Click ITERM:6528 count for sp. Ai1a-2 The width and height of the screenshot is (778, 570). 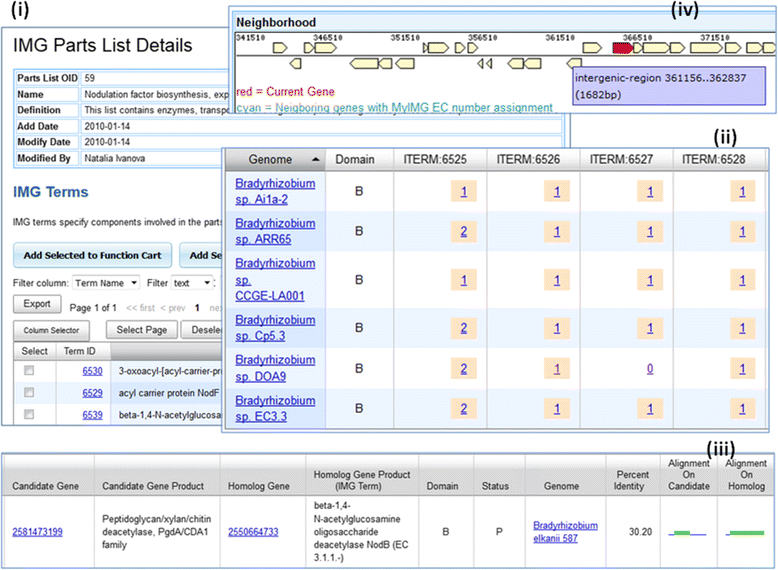[742, 191]
